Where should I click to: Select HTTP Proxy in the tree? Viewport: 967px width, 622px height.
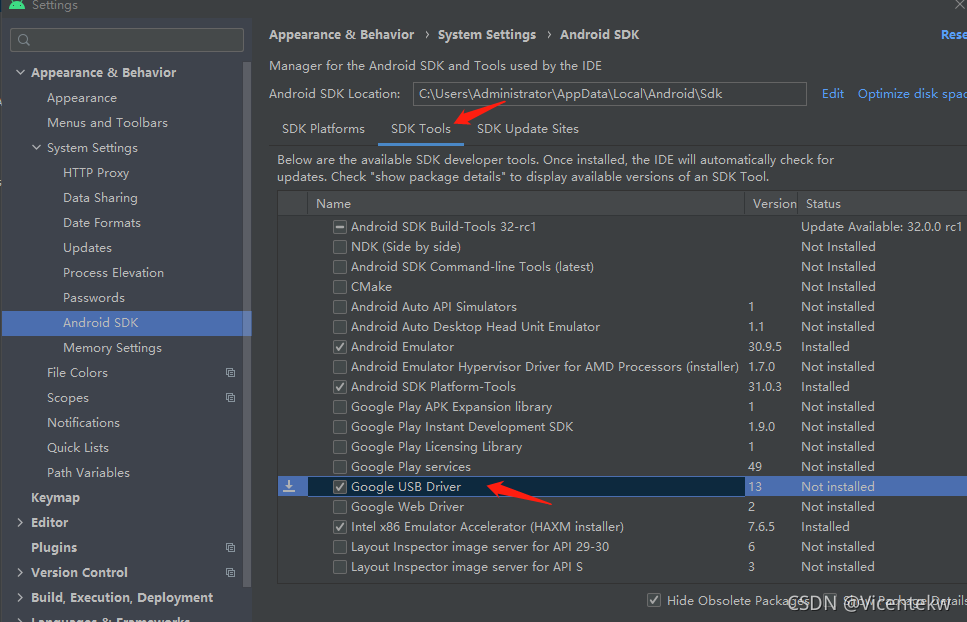[96, 173]
